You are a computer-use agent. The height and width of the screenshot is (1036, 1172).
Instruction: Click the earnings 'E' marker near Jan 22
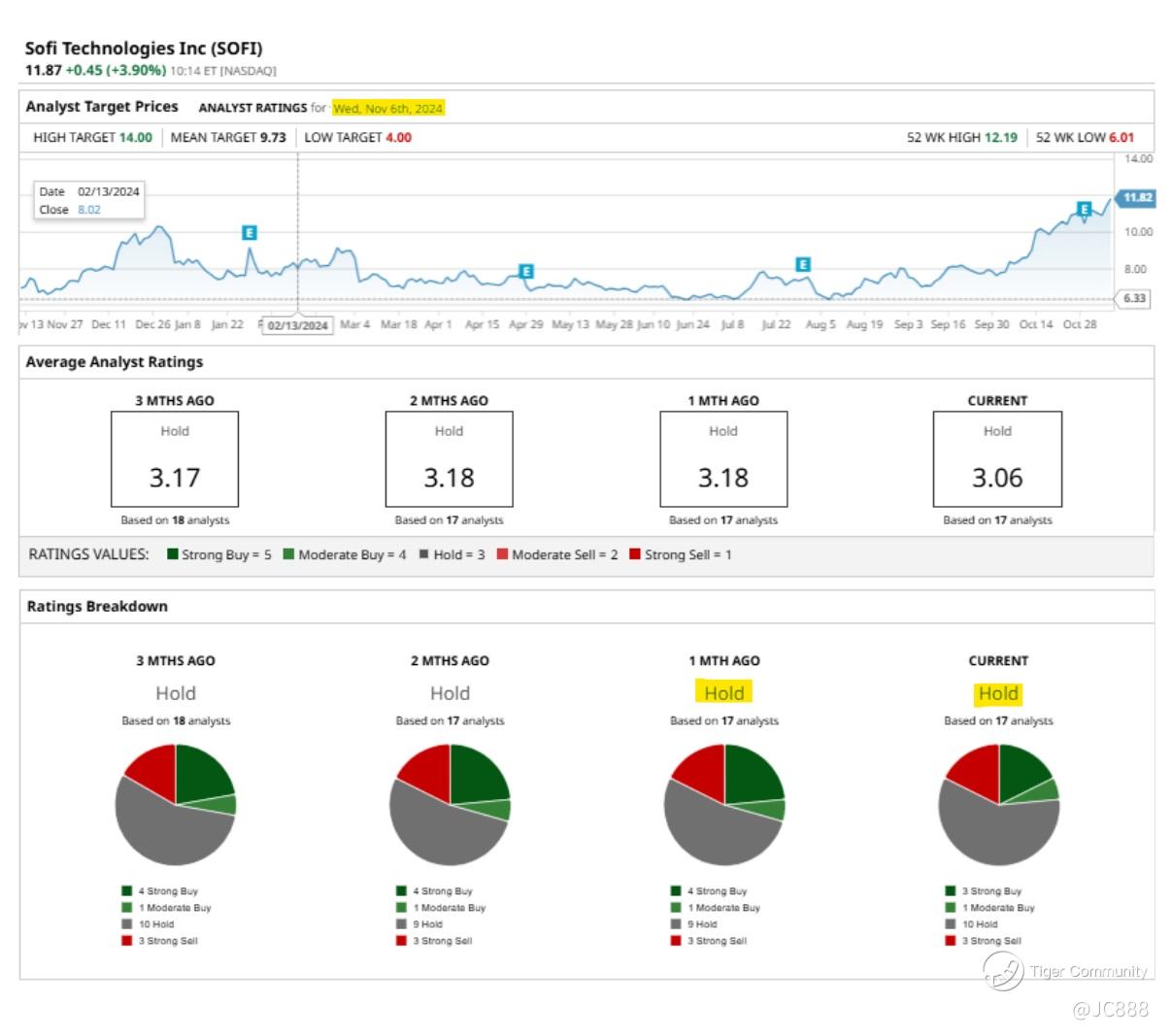click(250, 233)
